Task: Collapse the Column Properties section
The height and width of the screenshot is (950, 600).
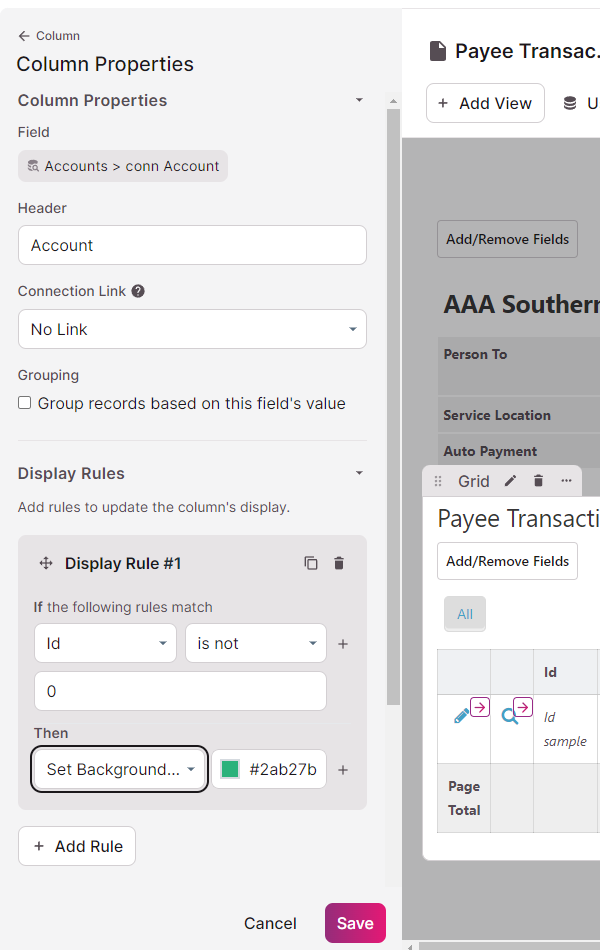Action: coord(359,100)
